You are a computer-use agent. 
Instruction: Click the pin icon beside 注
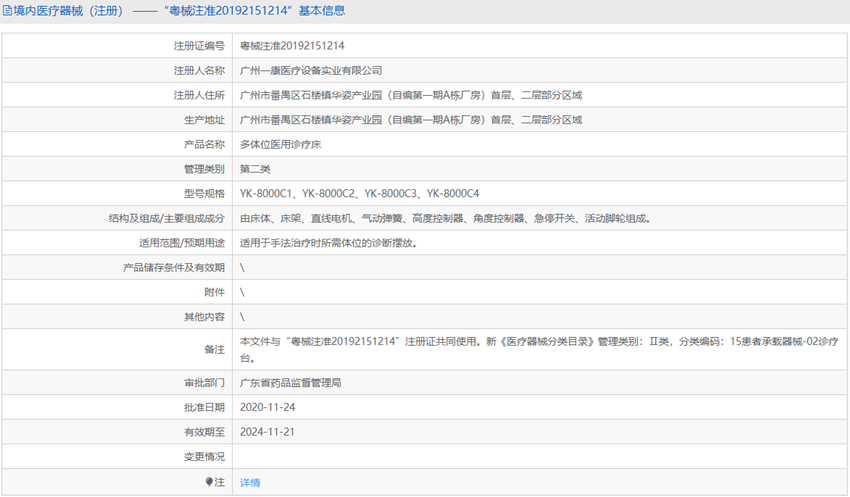coord(209,482)
